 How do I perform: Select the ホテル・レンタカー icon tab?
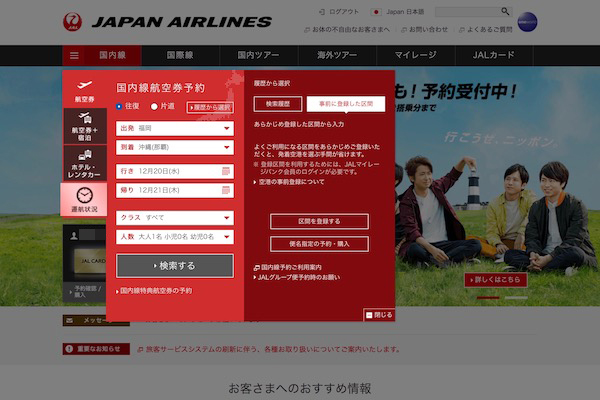click(x=85, y=163)
